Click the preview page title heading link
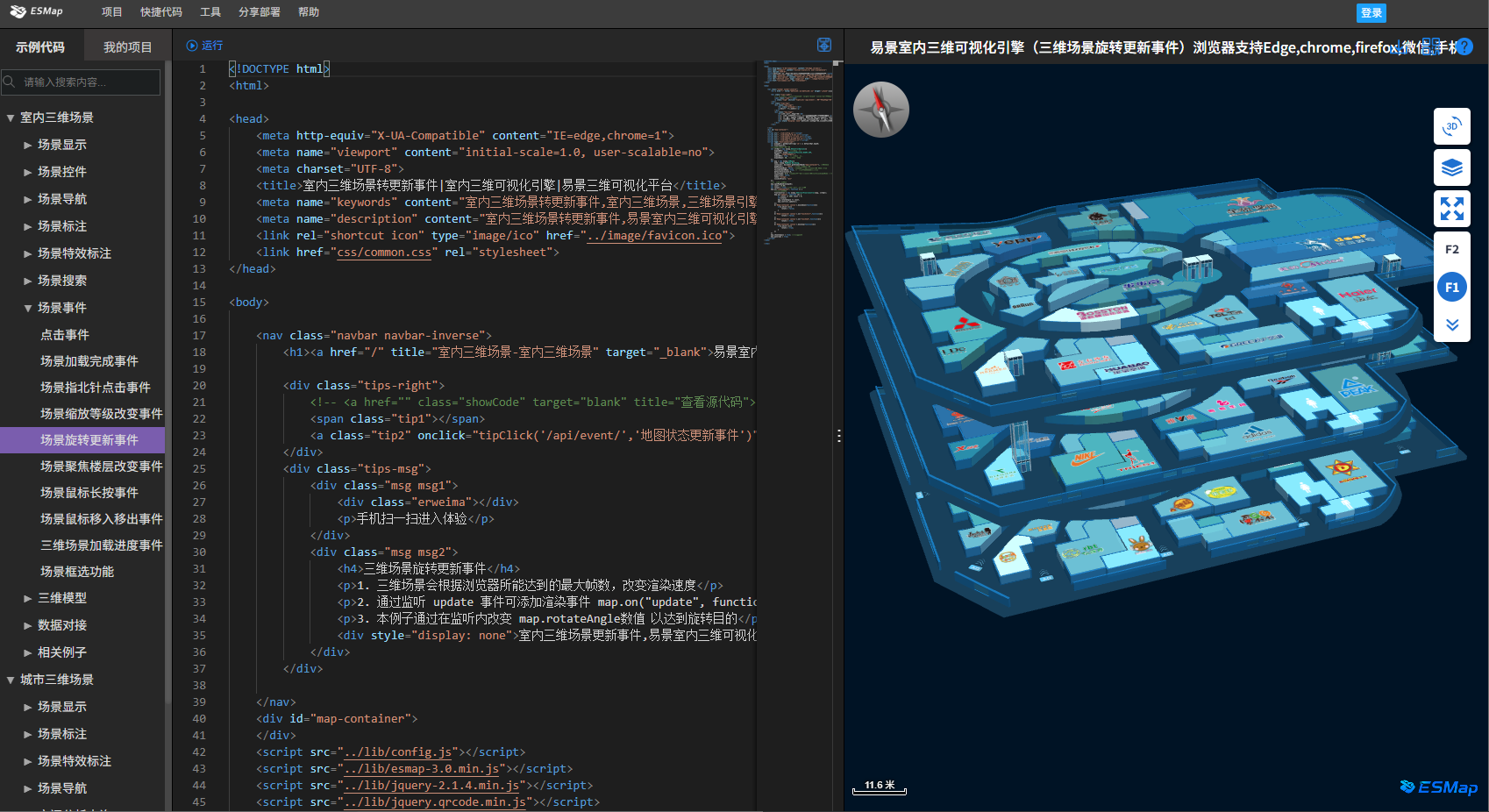 pyautogui.click(x=1162, y=47)
